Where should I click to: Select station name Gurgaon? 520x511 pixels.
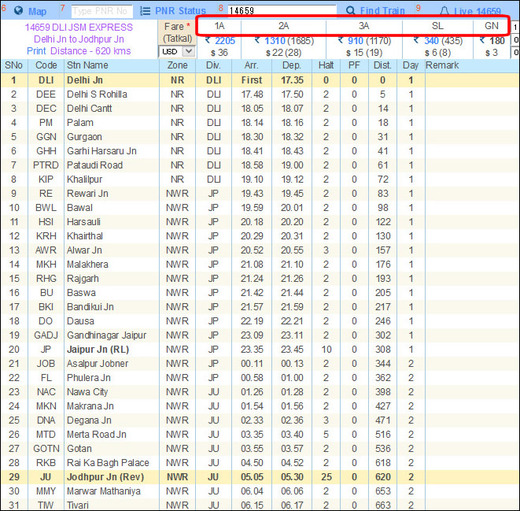click(84, 137)
